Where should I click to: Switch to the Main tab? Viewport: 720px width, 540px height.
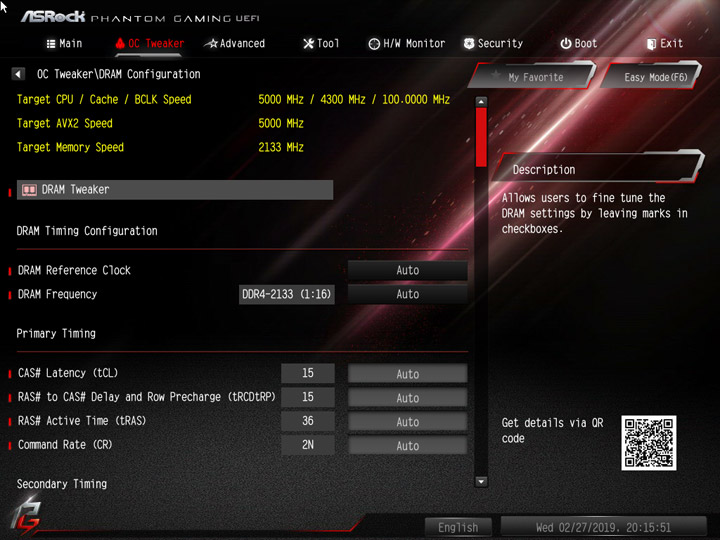pyautogui.click(x=64, y=44)
